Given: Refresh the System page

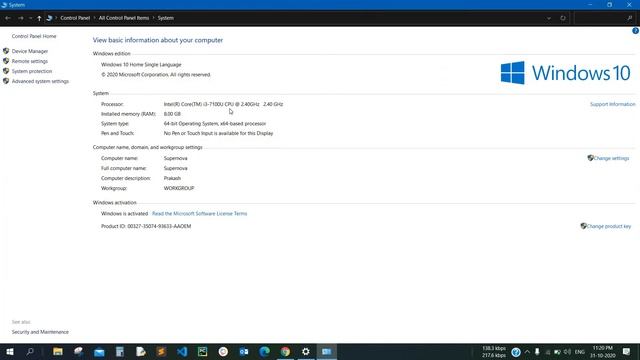Looking at the screenshot, I should tap(563, 18).
